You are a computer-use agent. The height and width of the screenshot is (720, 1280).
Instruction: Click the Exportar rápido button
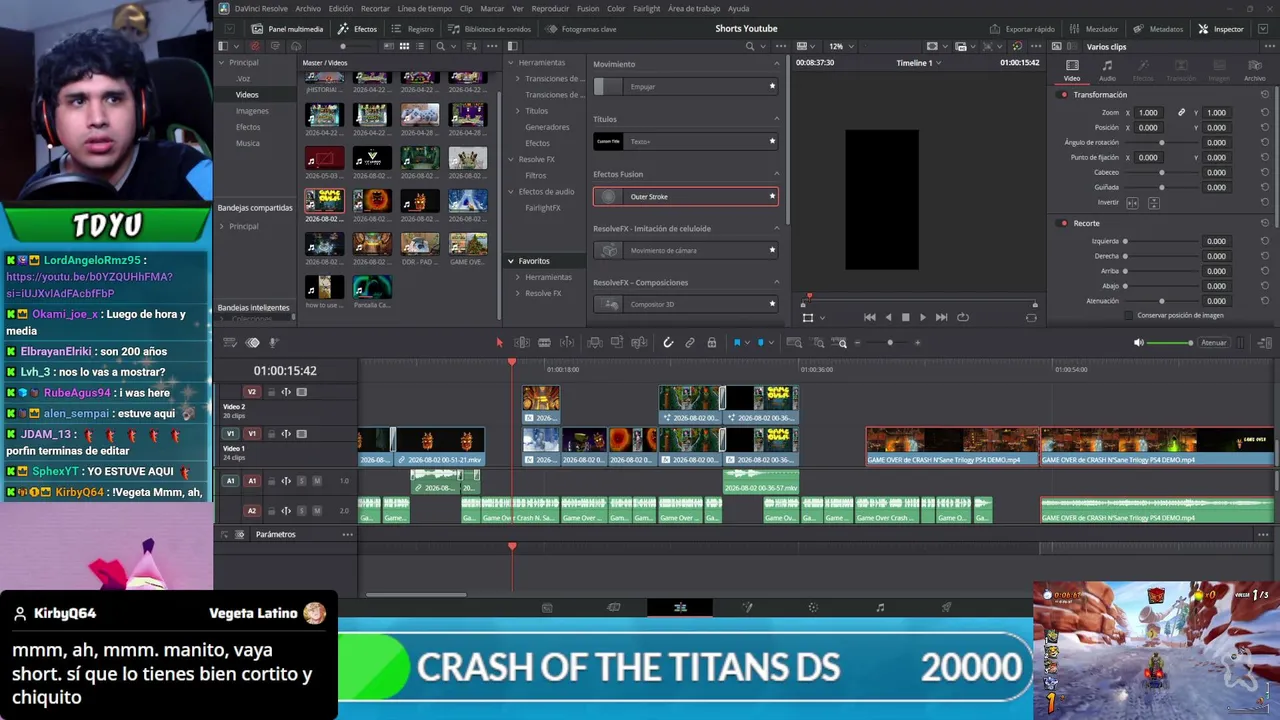coord(1022,29)
